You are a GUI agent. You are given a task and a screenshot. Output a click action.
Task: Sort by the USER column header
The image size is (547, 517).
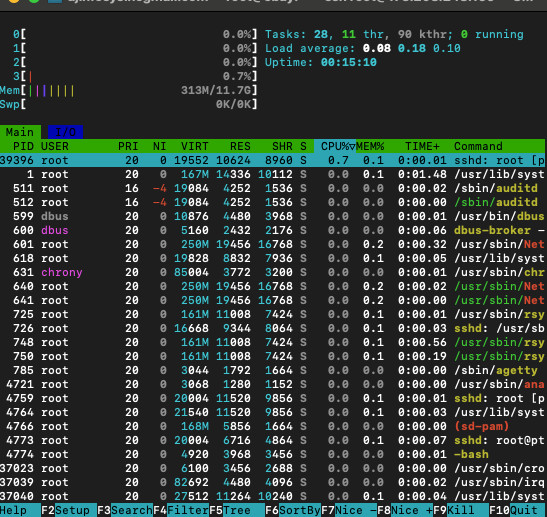tap(55, 146)
